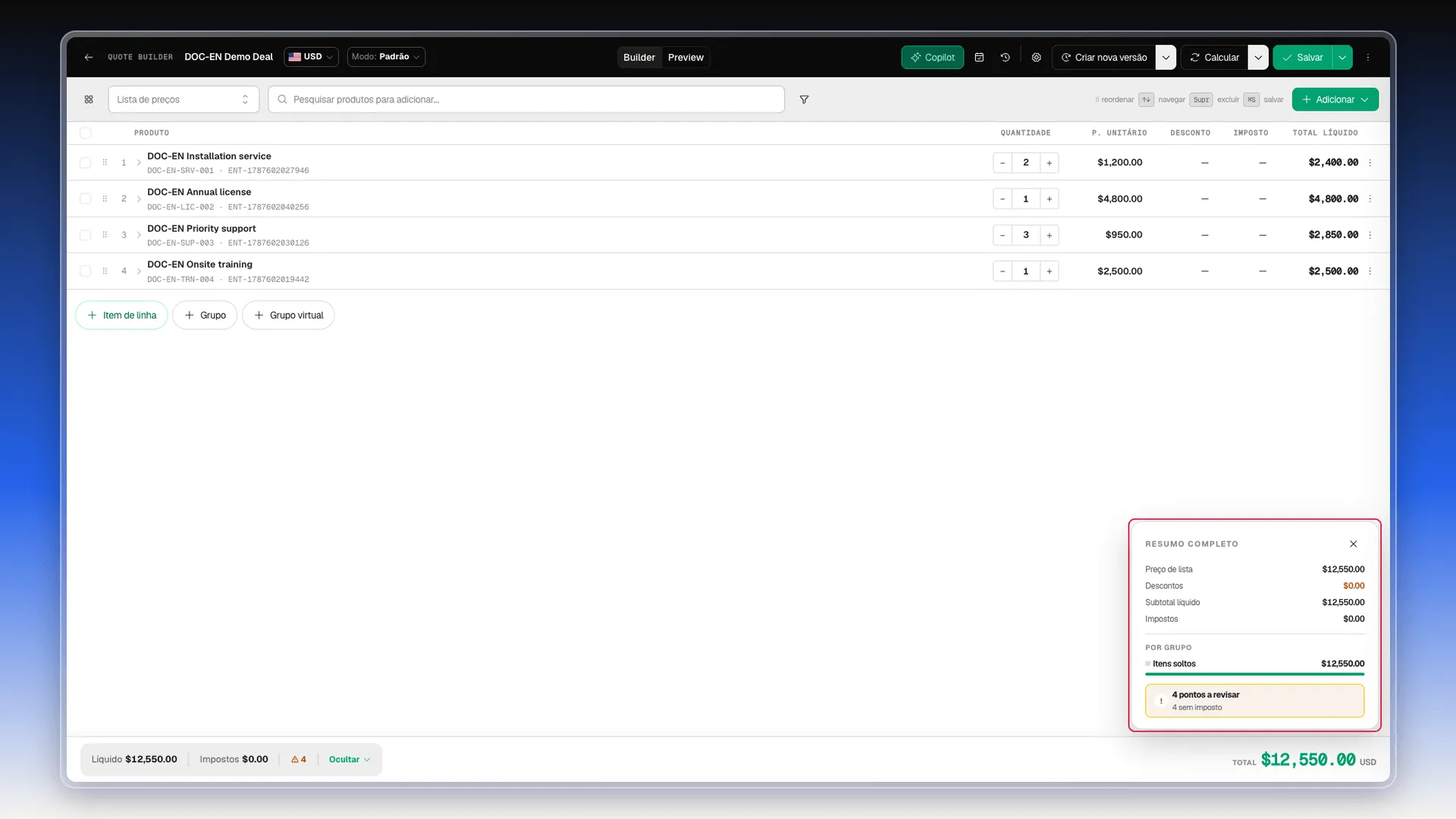Check the Installation service row checkbox
Screen dimensions: 1456x819
click(86, 162)
